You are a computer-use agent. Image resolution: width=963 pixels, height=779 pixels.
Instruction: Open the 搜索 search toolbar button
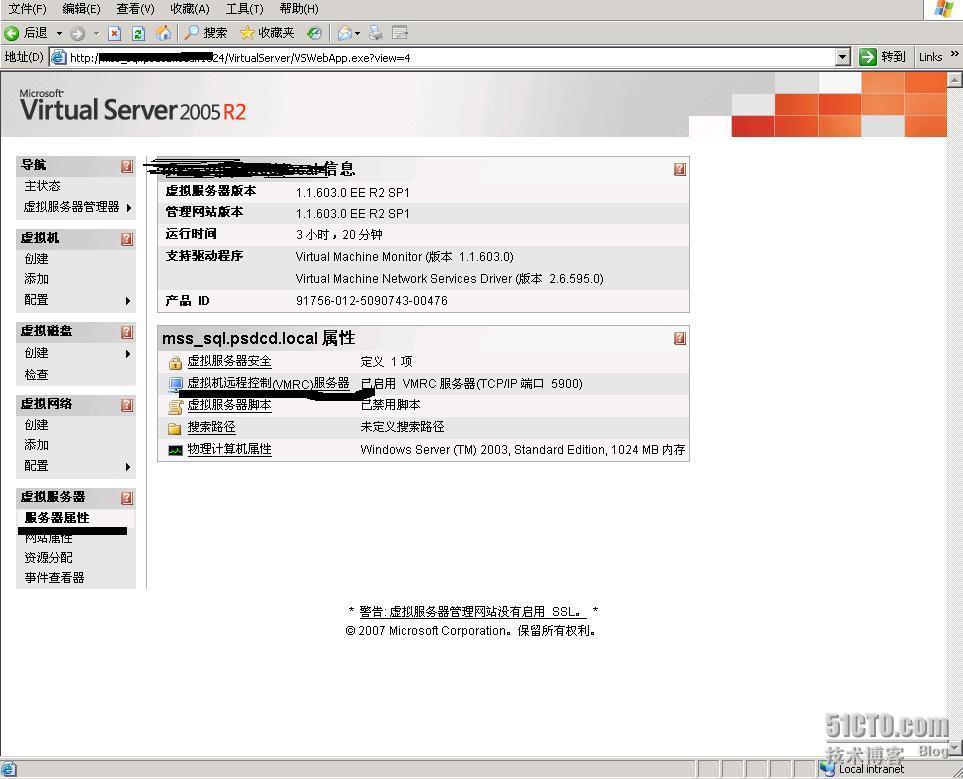[206, 33]
